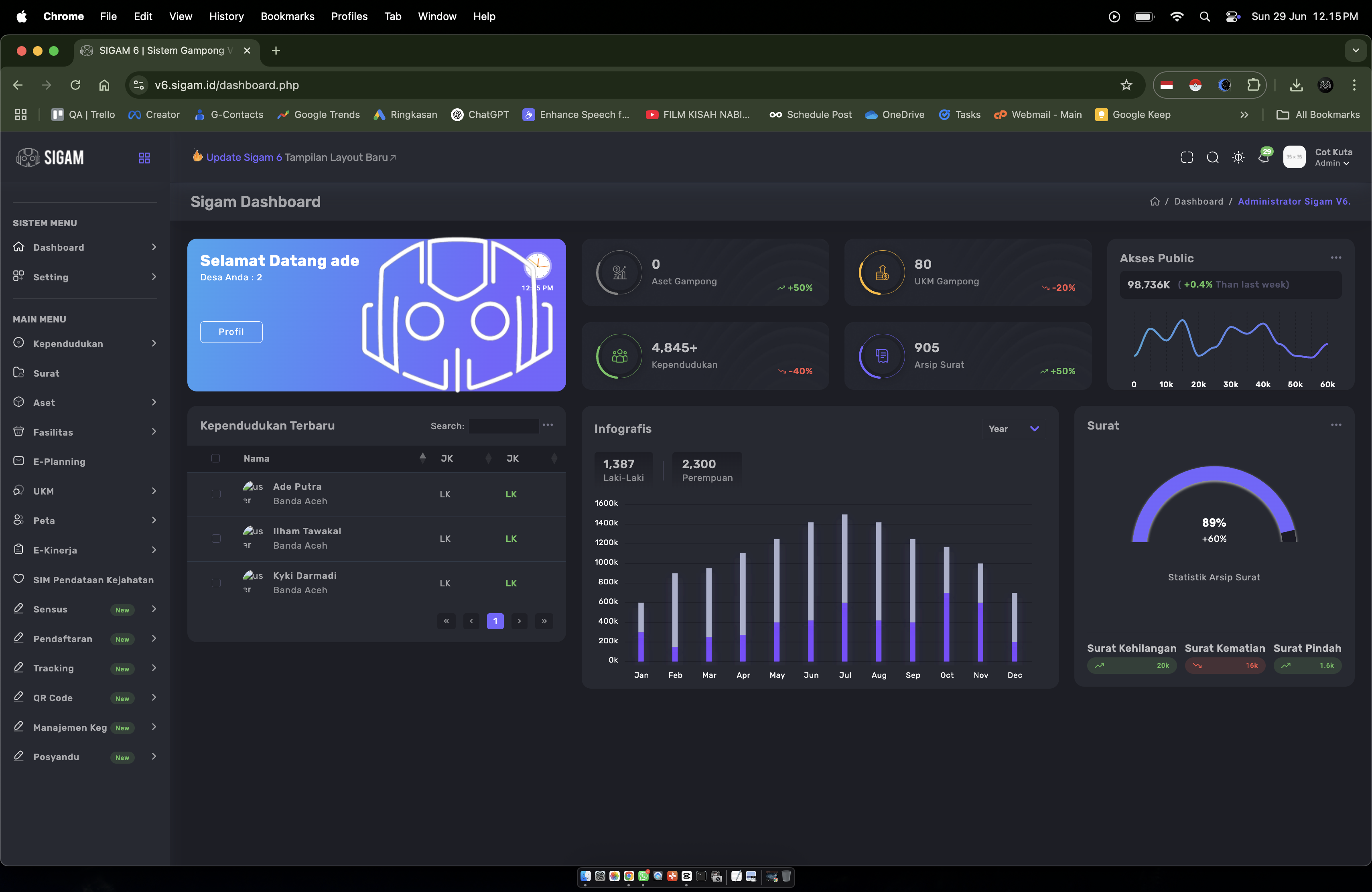Open the Year dropdown in Infografis
Viewport: 1372px width, 892px height.
click(x=1013, y=429)
